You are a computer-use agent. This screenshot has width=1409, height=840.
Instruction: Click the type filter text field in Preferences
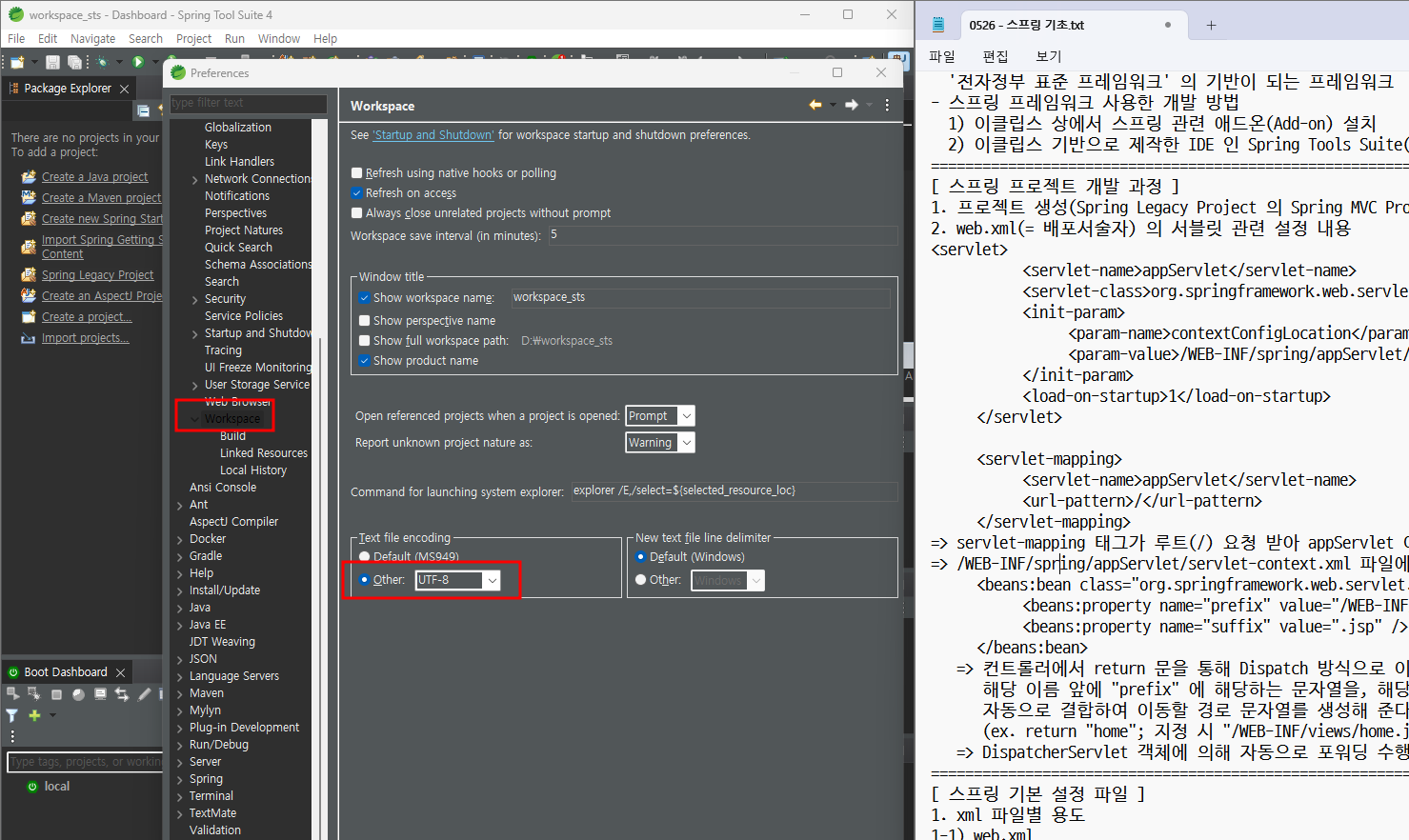coord(248,103)
